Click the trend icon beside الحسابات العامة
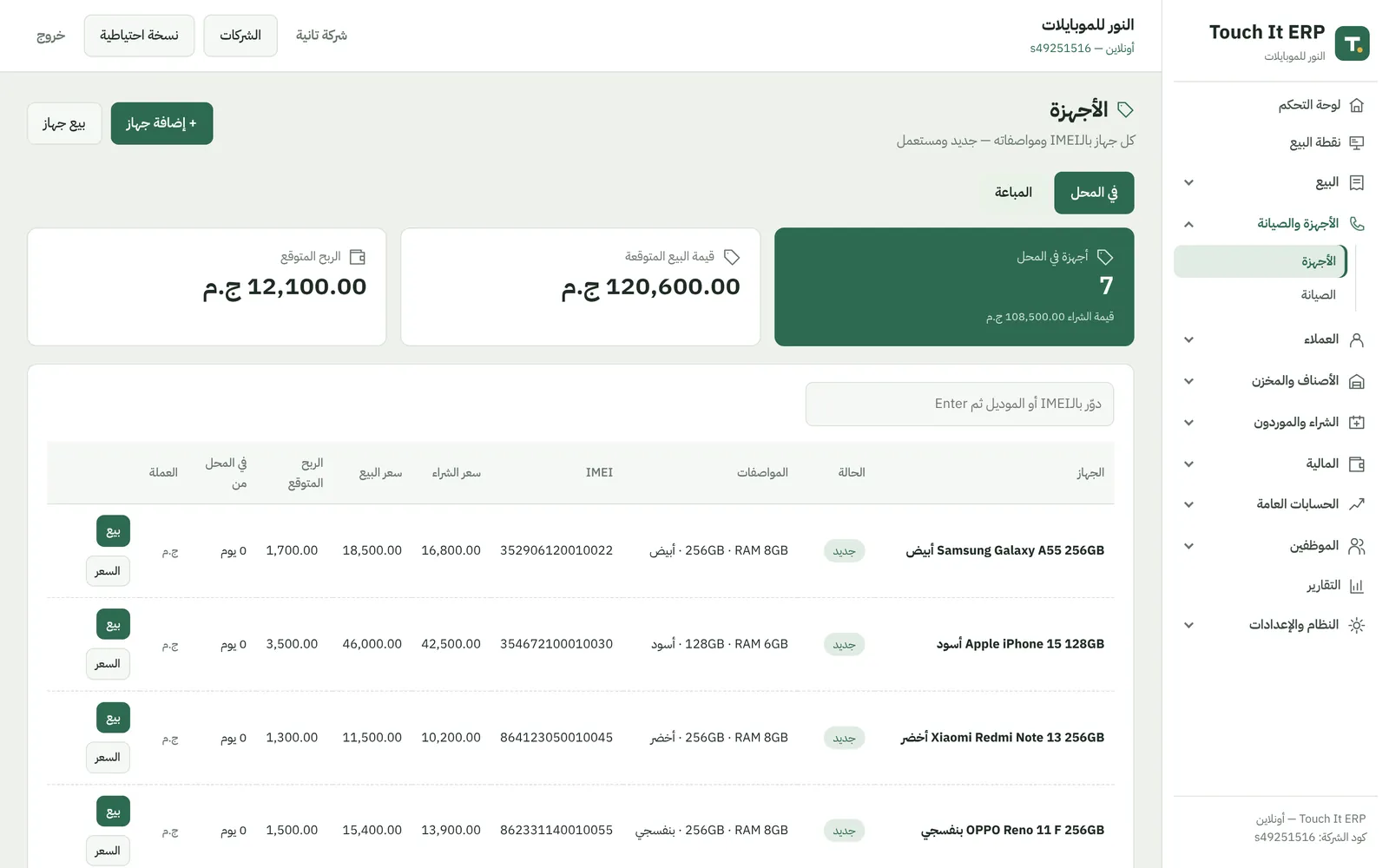Image resolution: width=1389 pixels, height=868 pixels. click(x=1357, y=504)
